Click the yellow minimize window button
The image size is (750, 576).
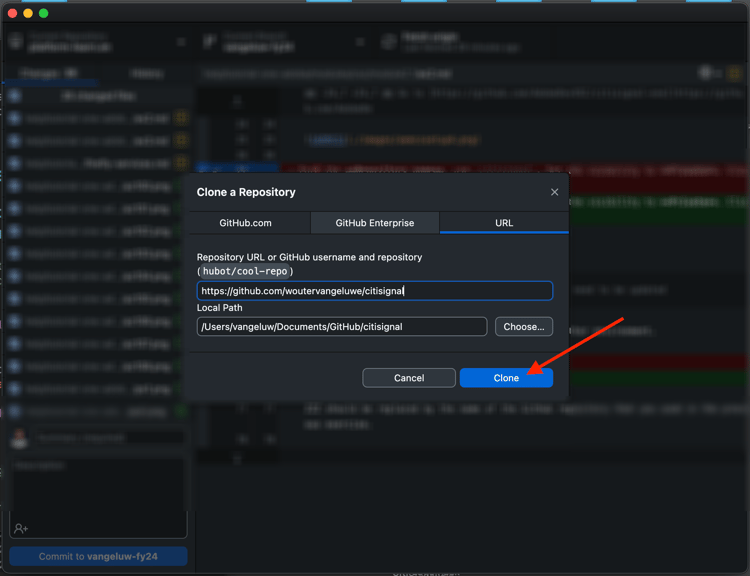click(x=28, y=13)
